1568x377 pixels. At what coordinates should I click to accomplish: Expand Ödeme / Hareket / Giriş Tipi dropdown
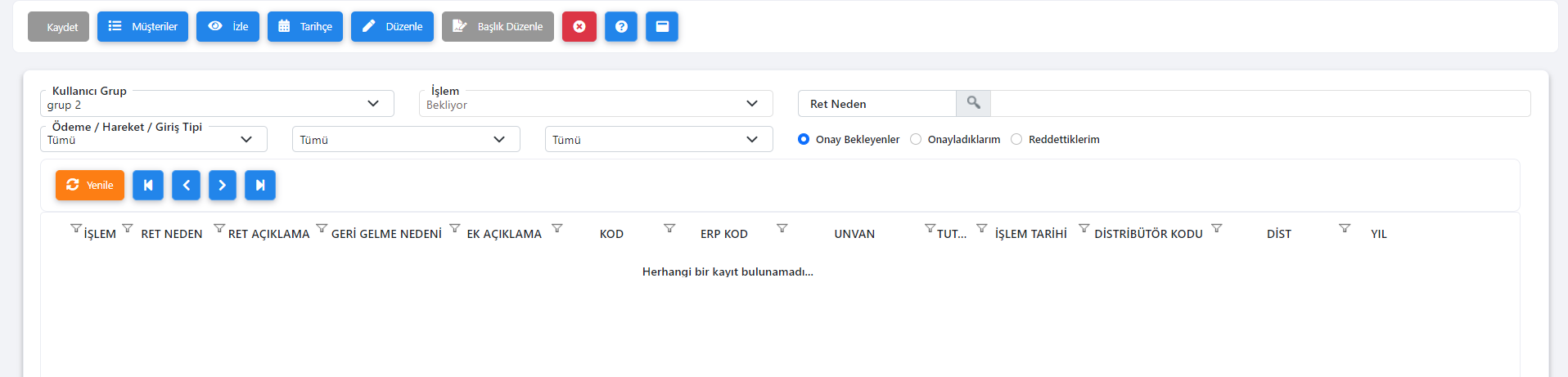point(154,139)
